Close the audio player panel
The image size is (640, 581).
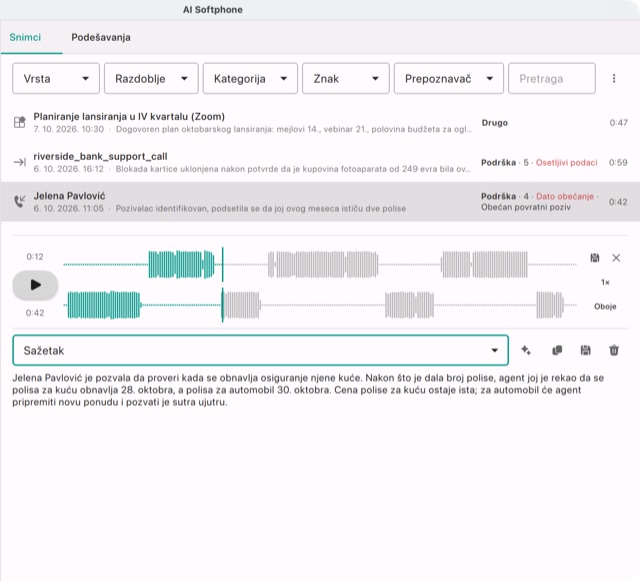(616, 258)
